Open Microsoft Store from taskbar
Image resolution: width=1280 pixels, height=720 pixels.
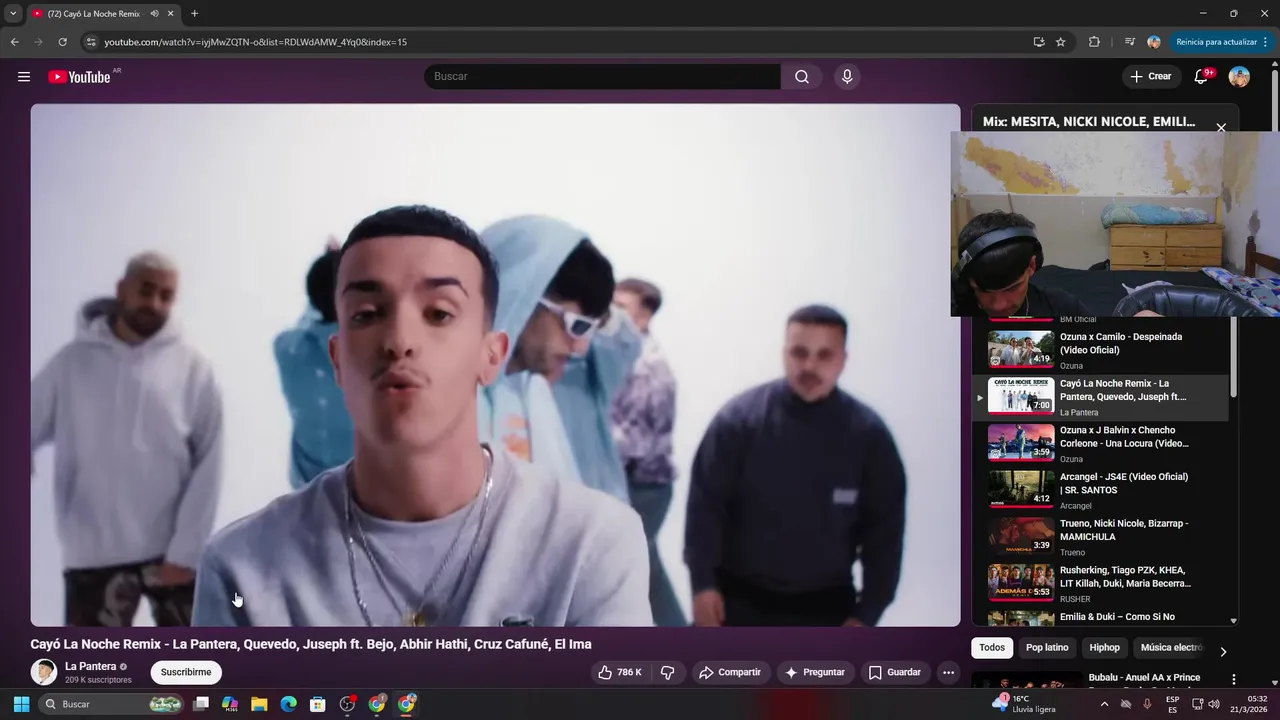[x=317, y=704]
